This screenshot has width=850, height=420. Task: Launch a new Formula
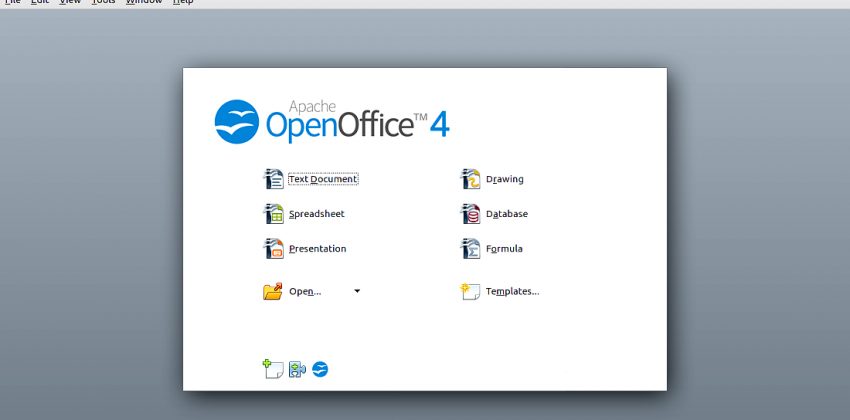(x=504, y=249)
